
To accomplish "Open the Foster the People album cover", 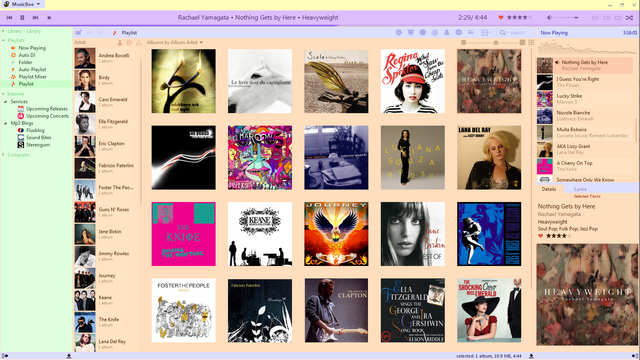I will 183,310.
